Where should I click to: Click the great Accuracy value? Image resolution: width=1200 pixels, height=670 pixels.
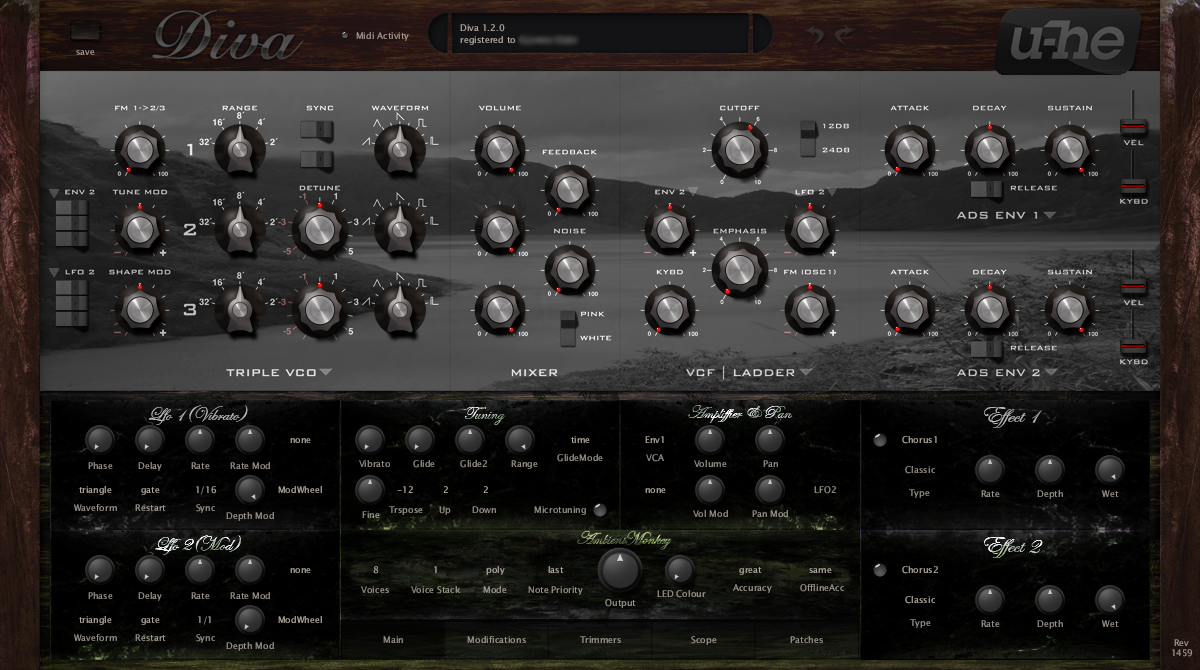point(750,570)
